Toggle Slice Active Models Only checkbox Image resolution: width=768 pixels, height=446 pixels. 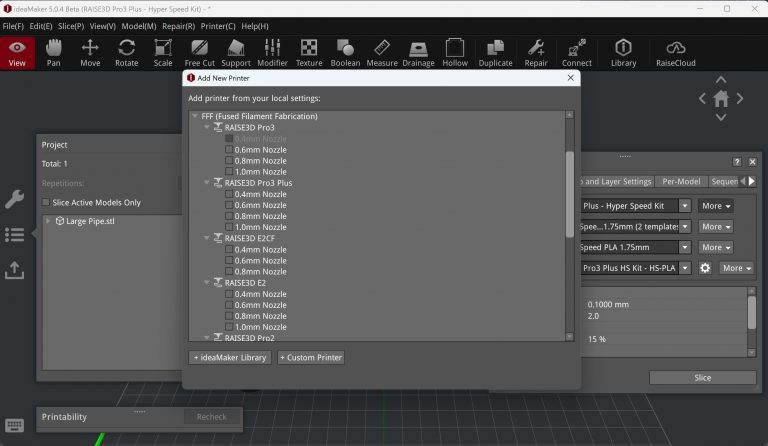coord(46,202)
